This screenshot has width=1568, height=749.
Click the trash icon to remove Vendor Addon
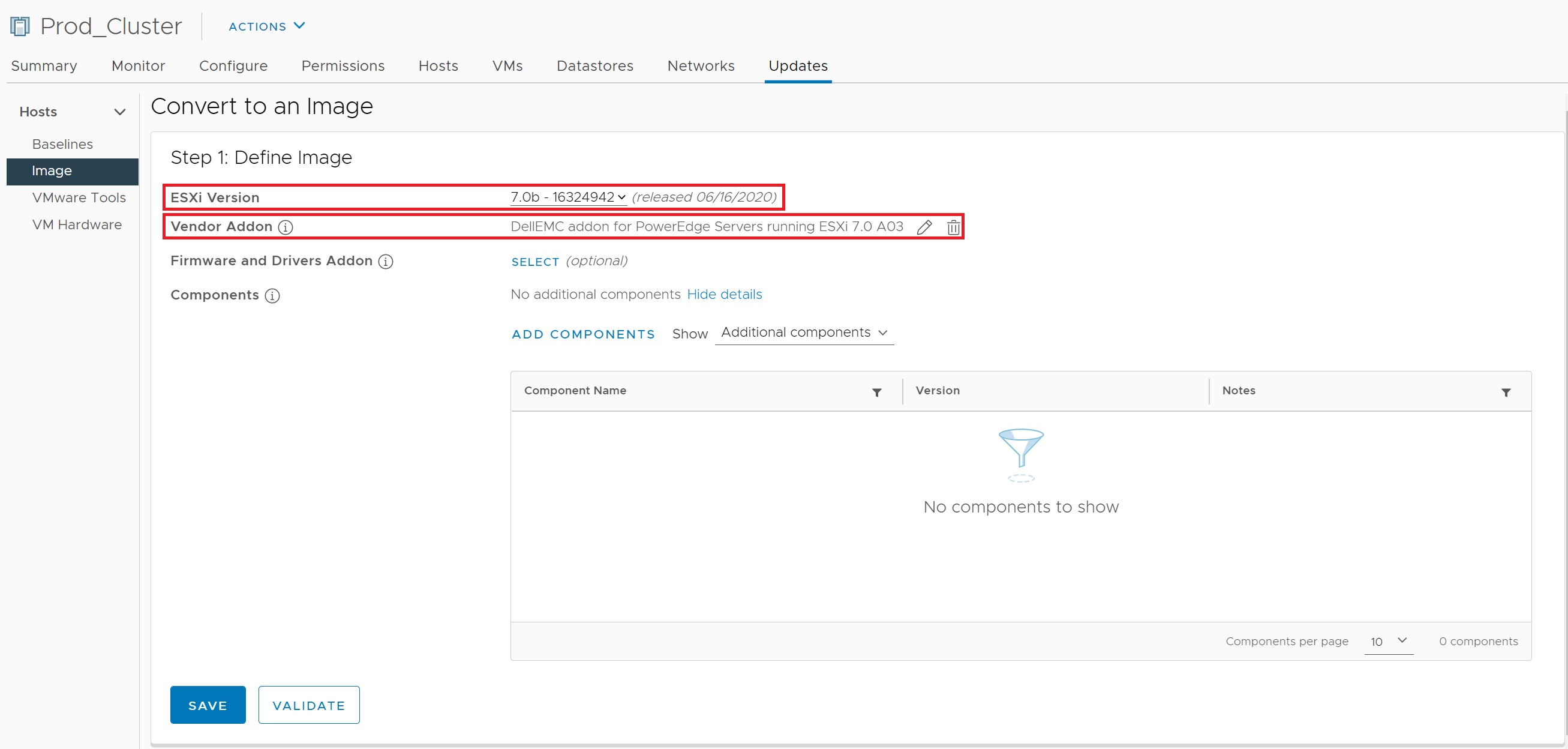click(x=953, y=227)
